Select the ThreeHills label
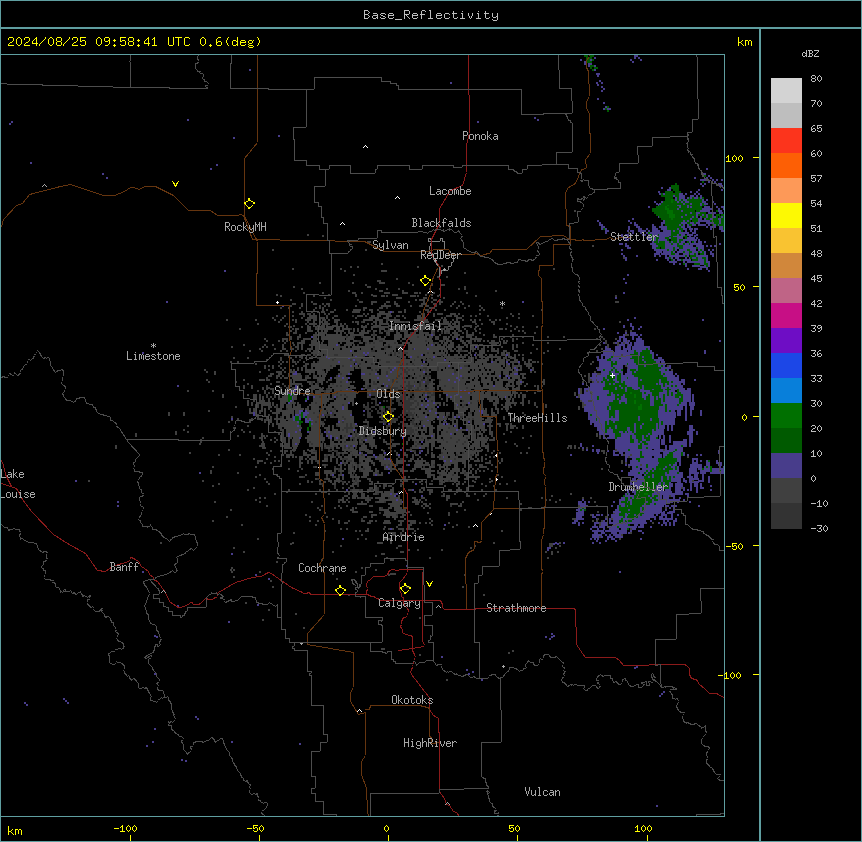This screenshot has height=842, width=862. [x=537, y=418]
